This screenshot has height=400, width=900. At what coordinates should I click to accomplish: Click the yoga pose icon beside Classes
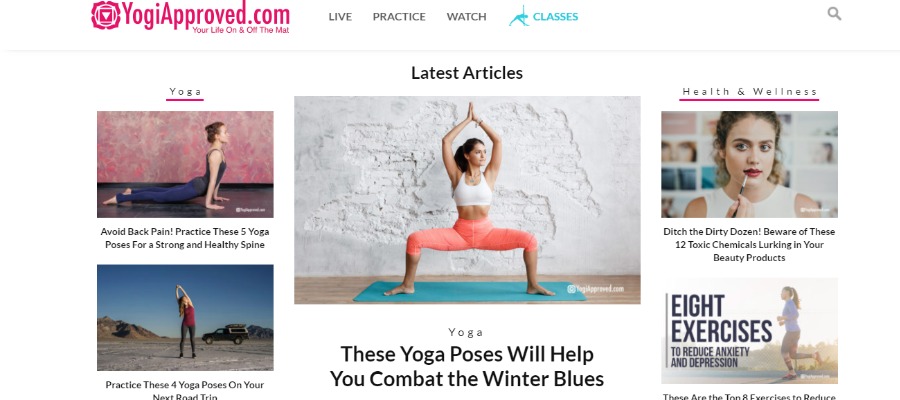[519, 16]
